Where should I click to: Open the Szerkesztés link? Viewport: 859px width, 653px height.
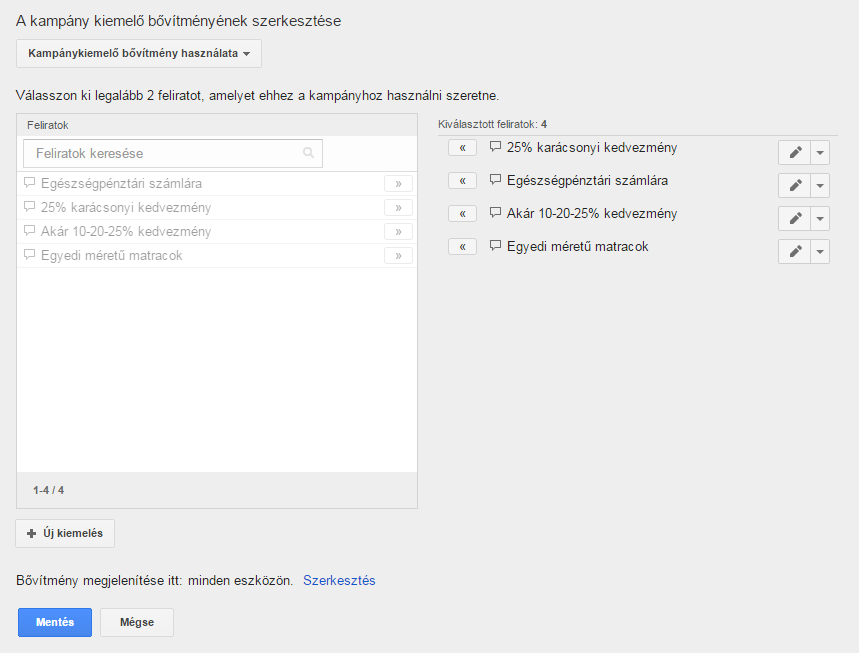[339, 580]
